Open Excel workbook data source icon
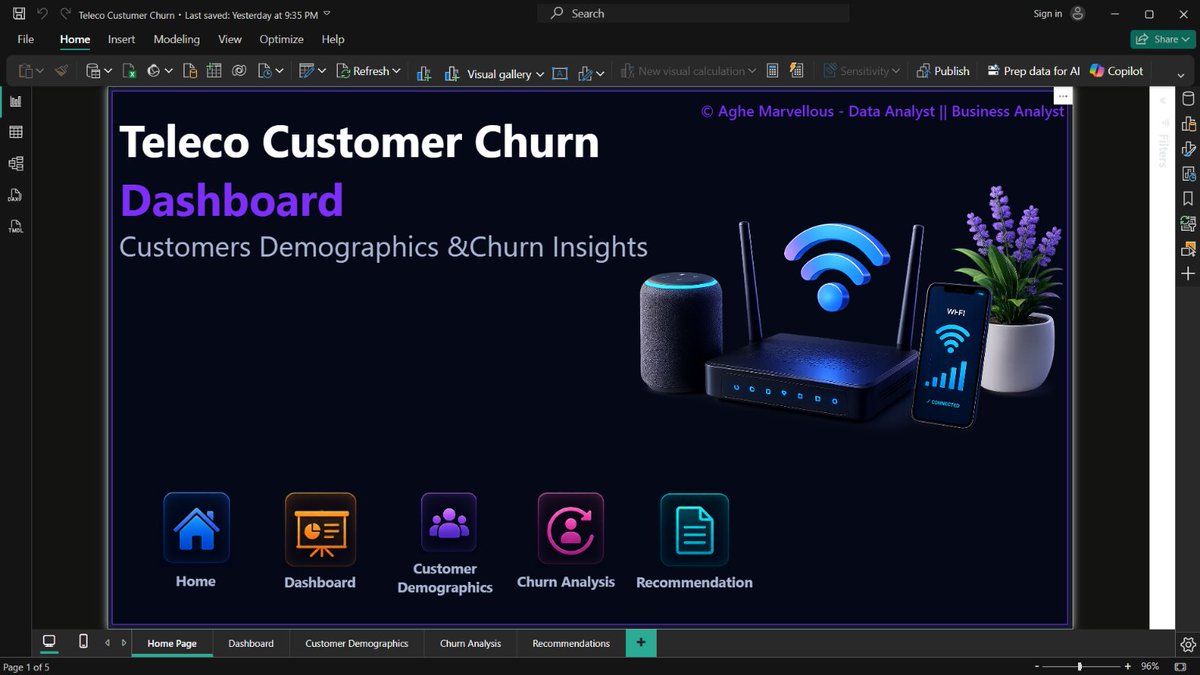 click(129, 71)
